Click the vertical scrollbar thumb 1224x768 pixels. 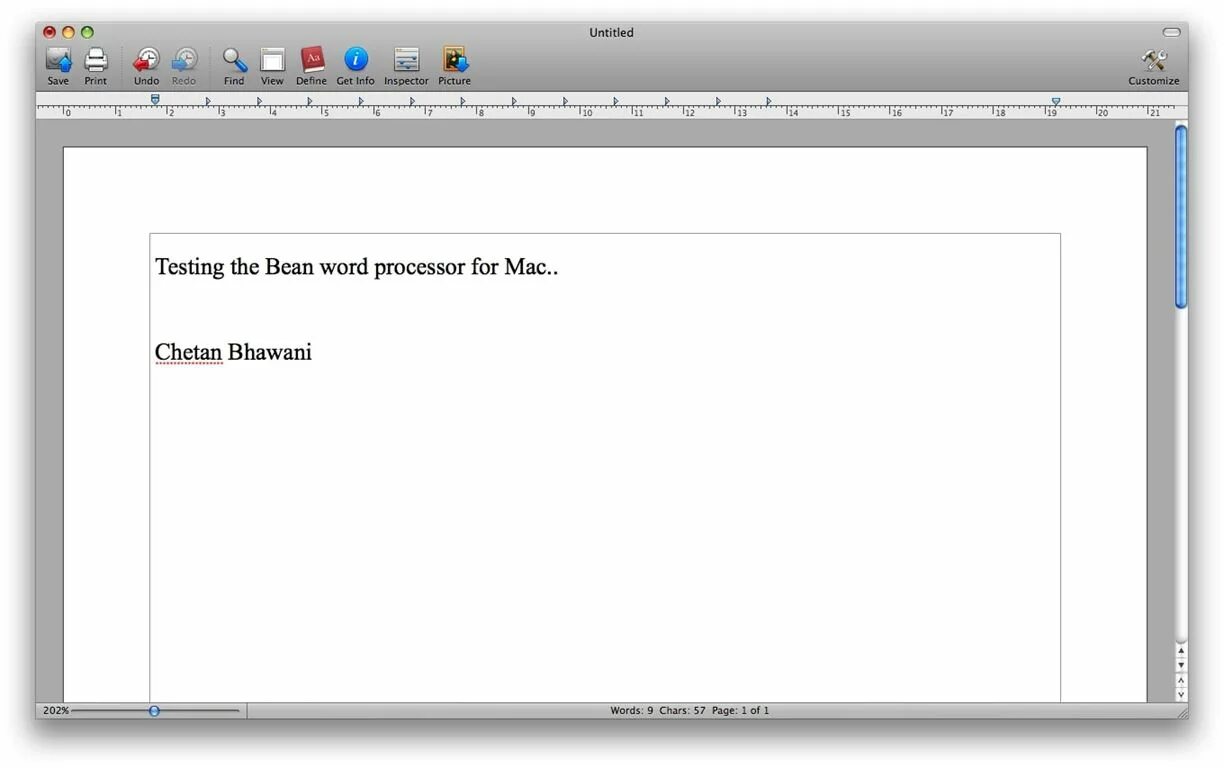pyautogui.click(x=1181, y=216)
